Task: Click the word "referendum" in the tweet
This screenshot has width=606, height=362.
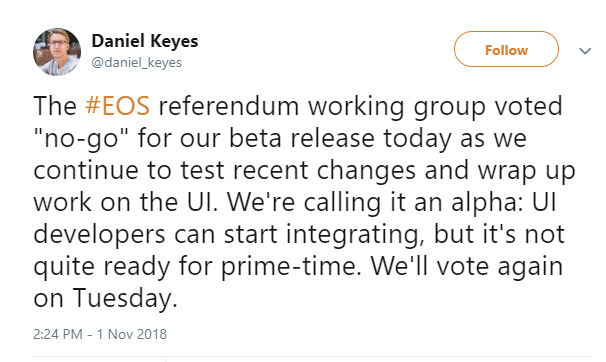Action: [x=228, y=105]
